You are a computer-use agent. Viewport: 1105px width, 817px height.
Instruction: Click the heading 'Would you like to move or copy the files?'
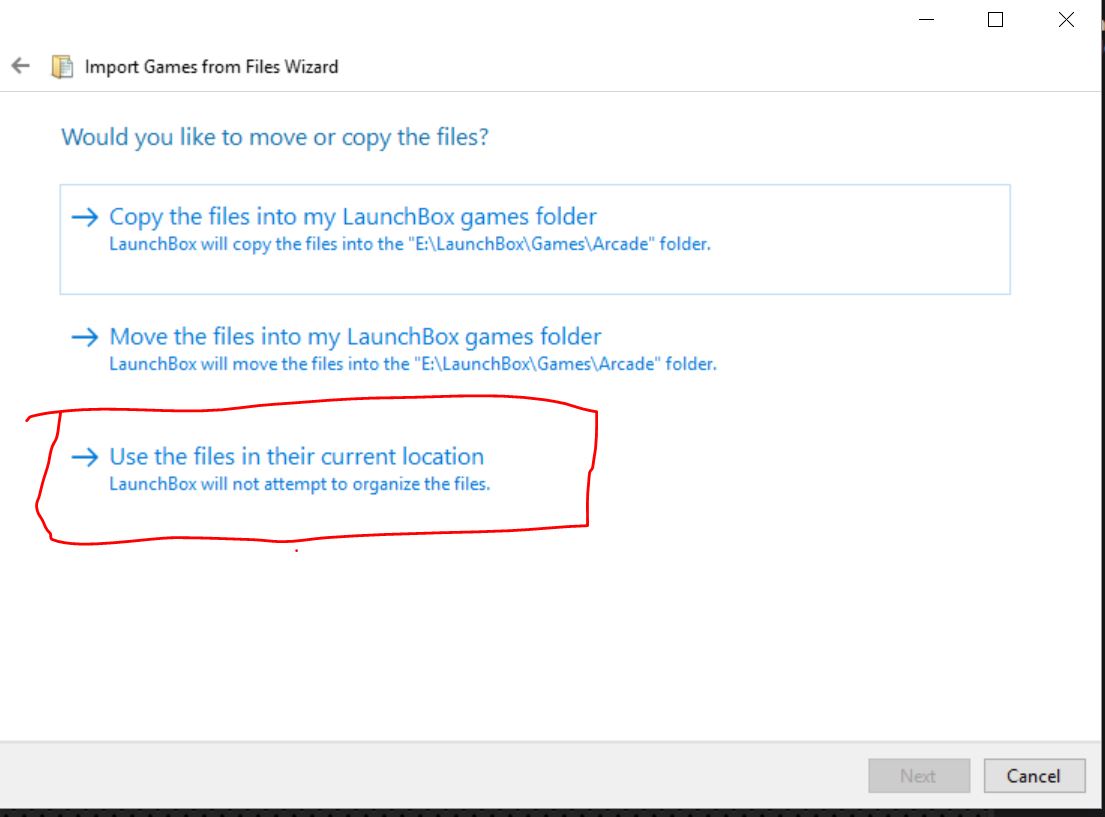point(275,137)
